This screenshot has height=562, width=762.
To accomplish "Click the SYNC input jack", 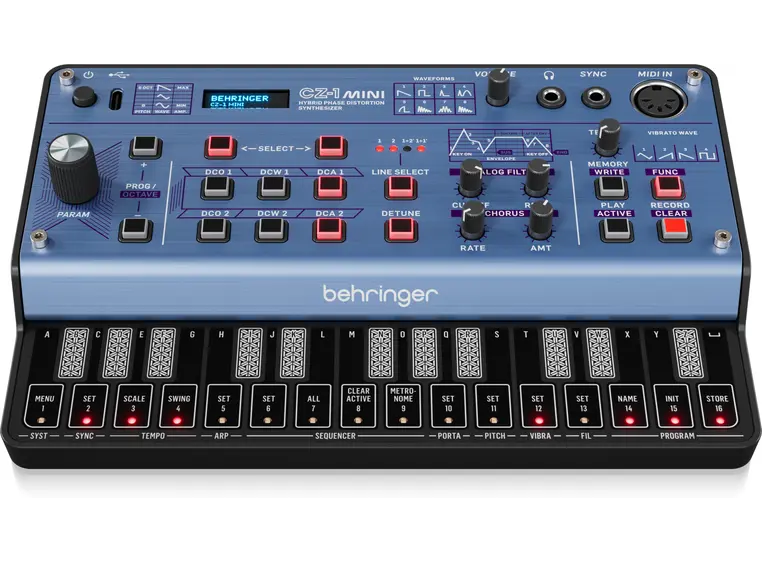I will 595,97.
